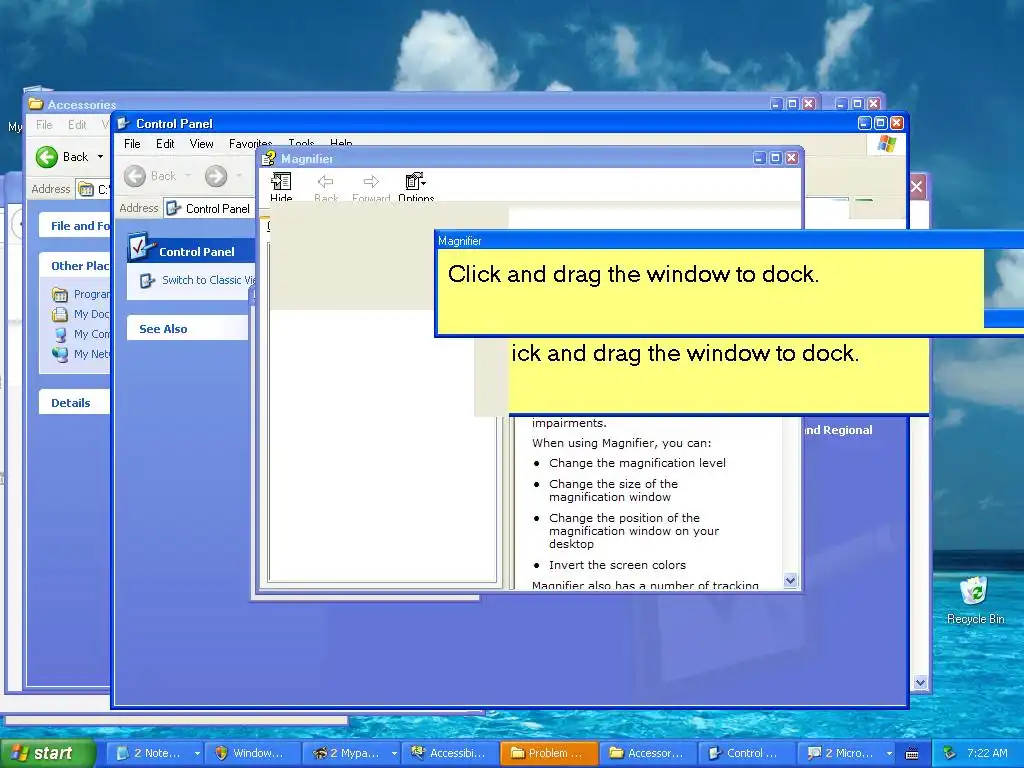Click 'Invert the screen colors' help text

click(617, 565)
